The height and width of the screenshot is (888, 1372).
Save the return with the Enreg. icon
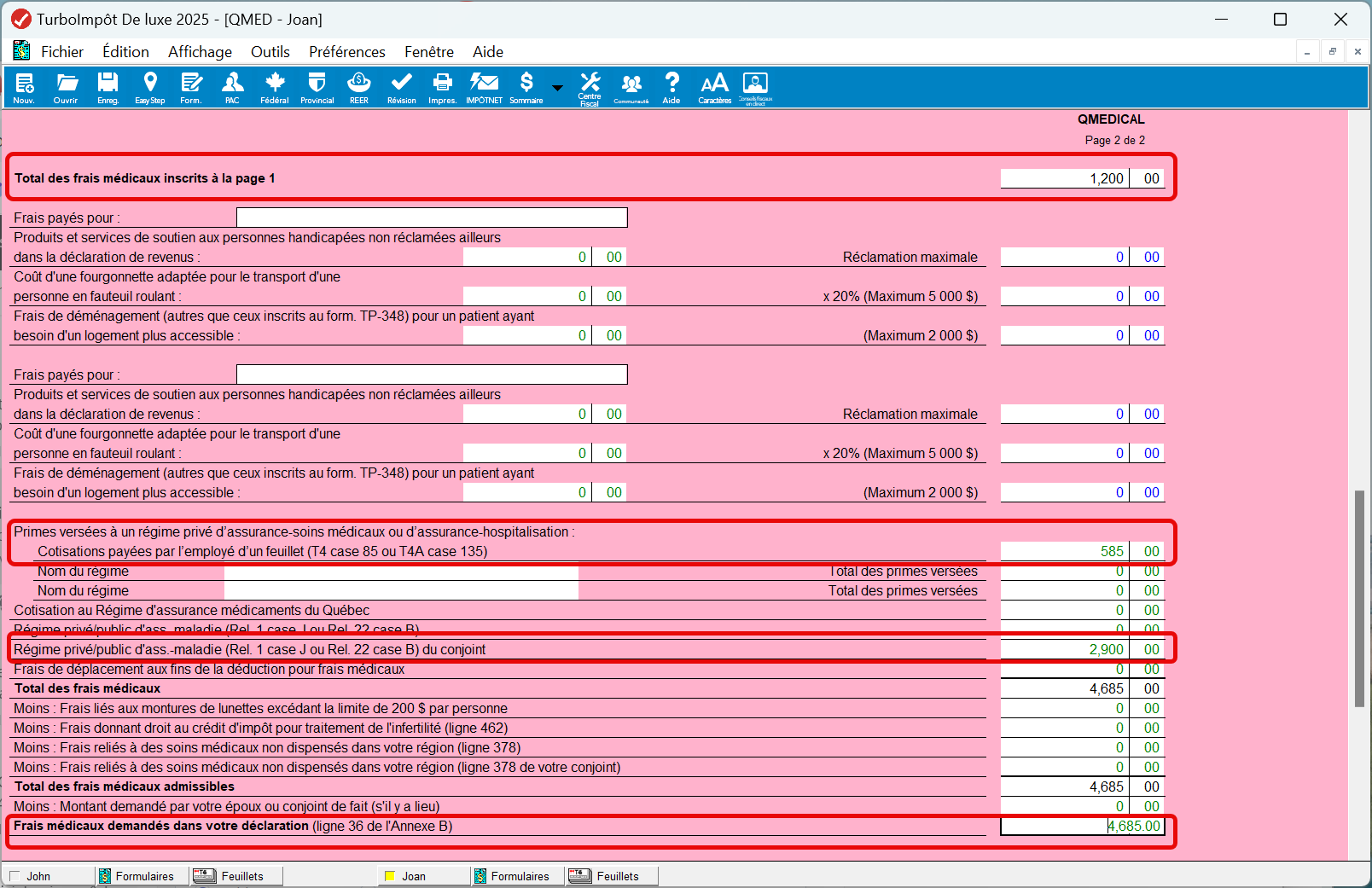point(108,87)
